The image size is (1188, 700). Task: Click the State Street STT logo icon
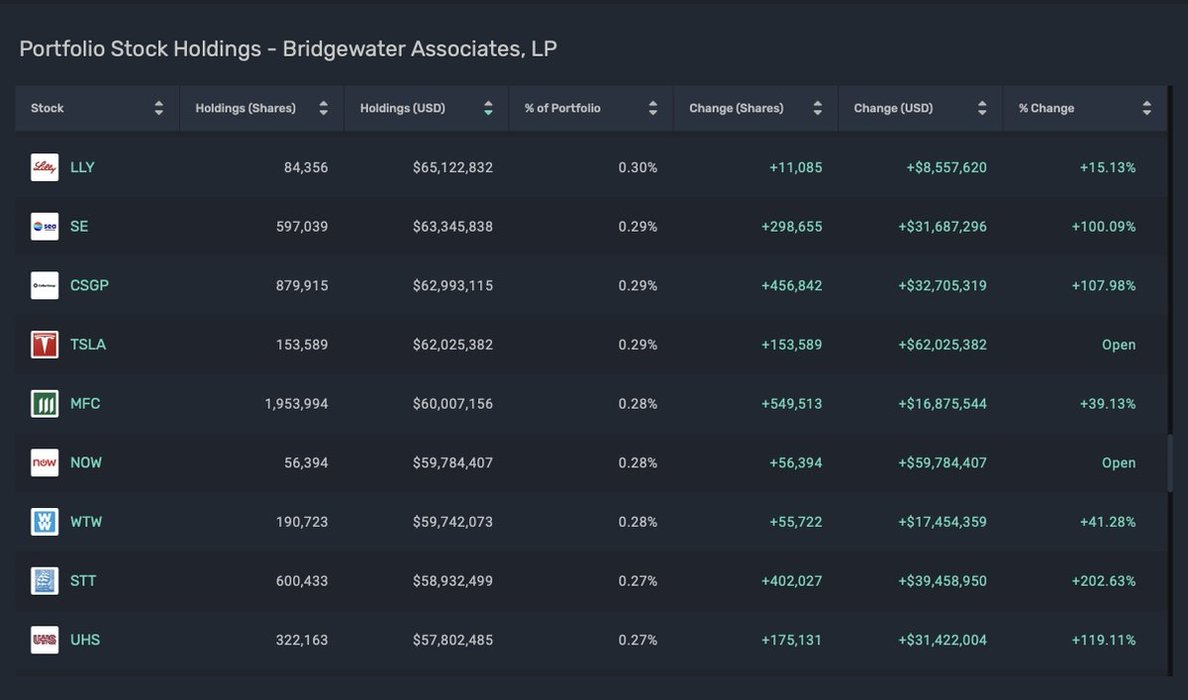pos(45,581)
